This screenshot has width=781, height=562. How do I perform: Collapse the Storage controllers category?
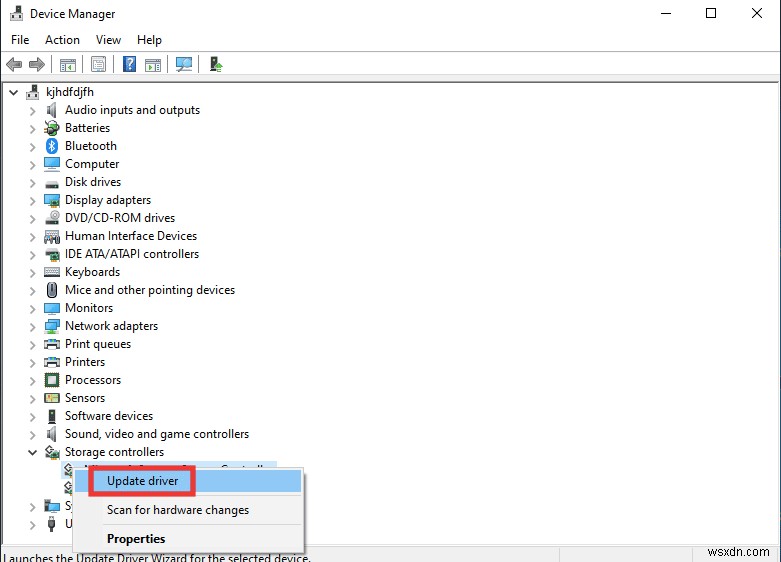[32, 452]
